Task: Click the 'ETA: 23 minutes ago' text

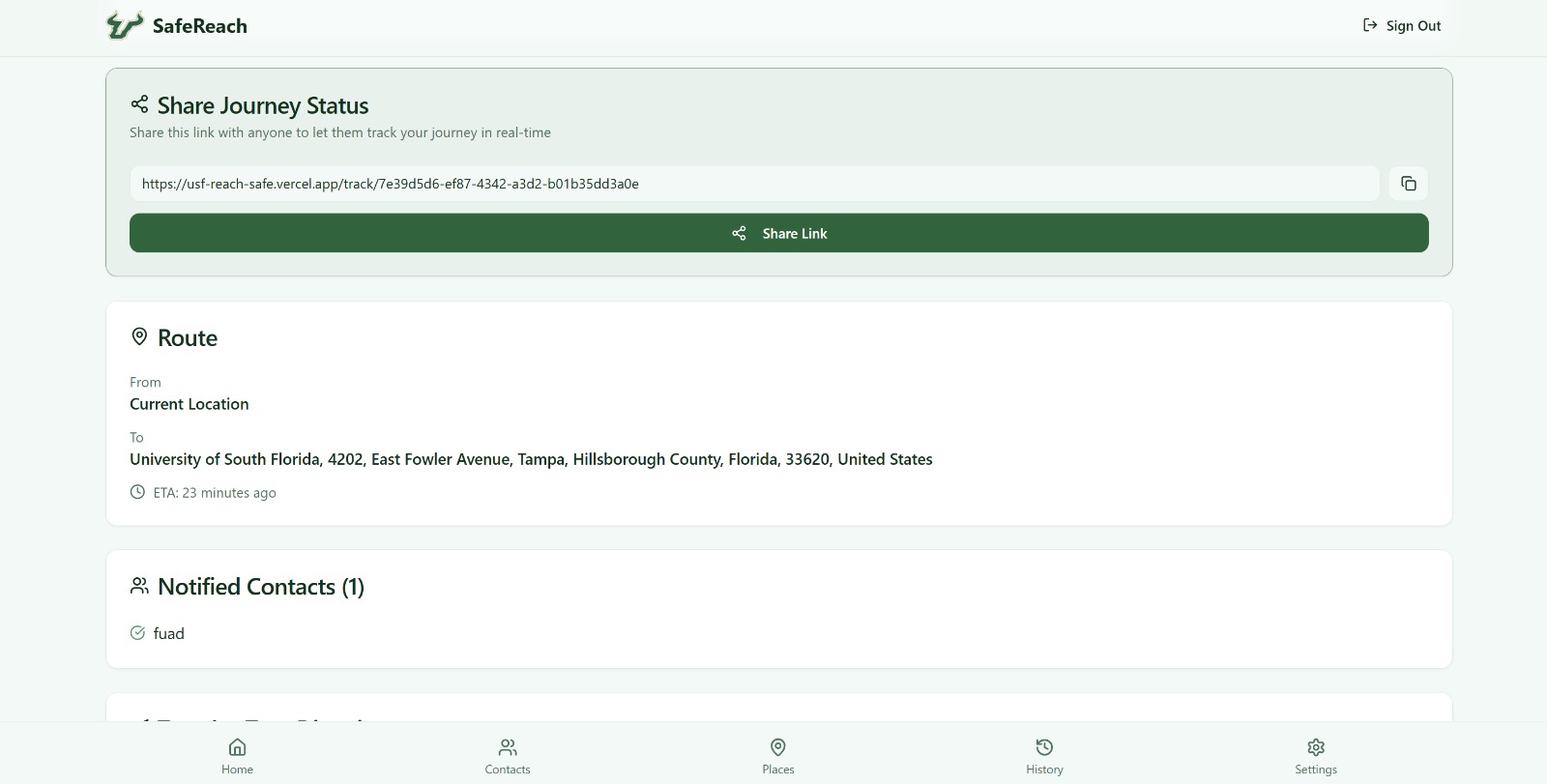Action: [215, 493]
